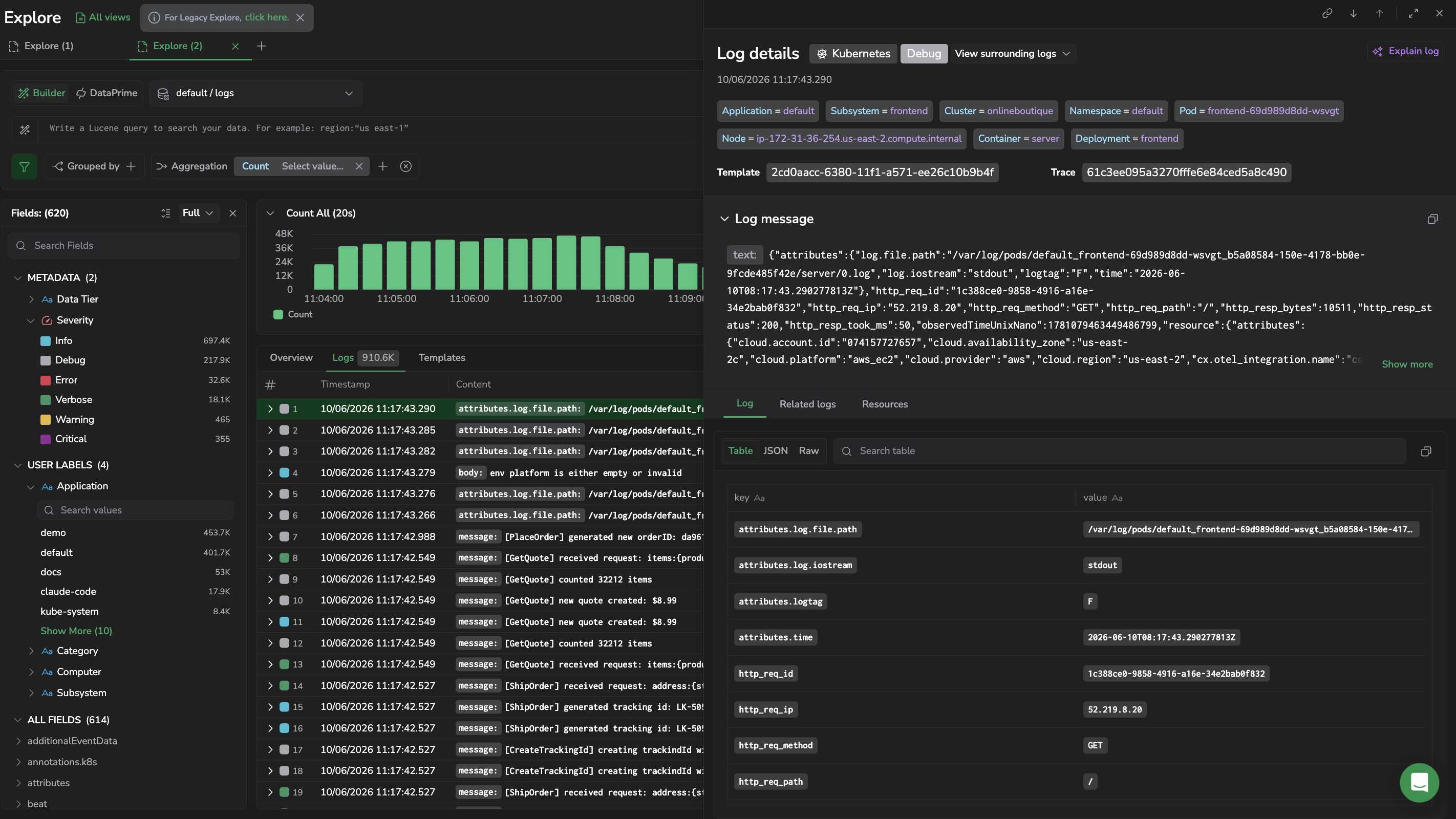Follow the Legacy Explore click here link
This screenshot has height=819, width=1456.
[266, 17]
